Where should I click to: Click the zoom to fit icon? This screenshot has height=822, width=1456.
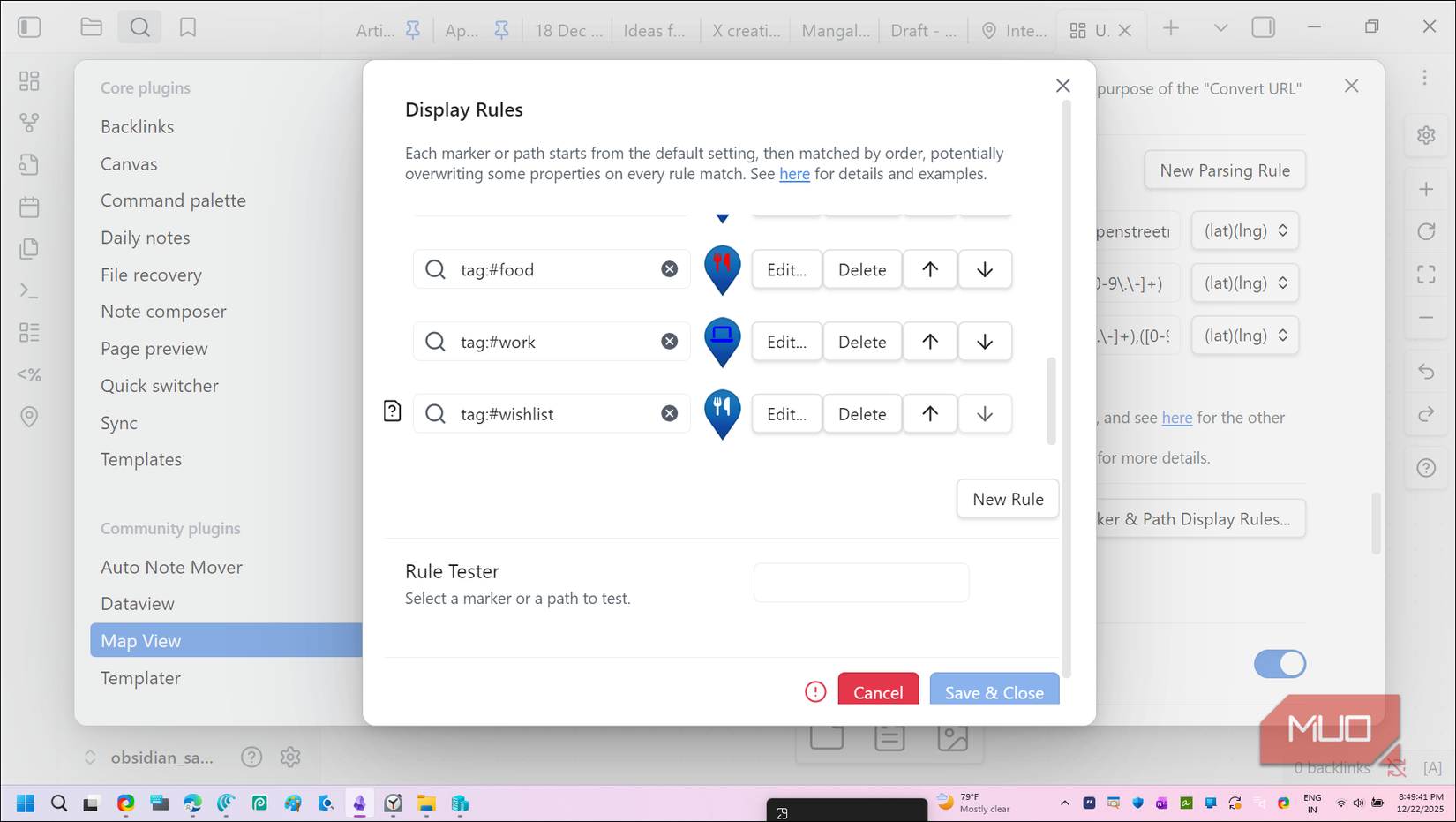[x=1426, y=275]
